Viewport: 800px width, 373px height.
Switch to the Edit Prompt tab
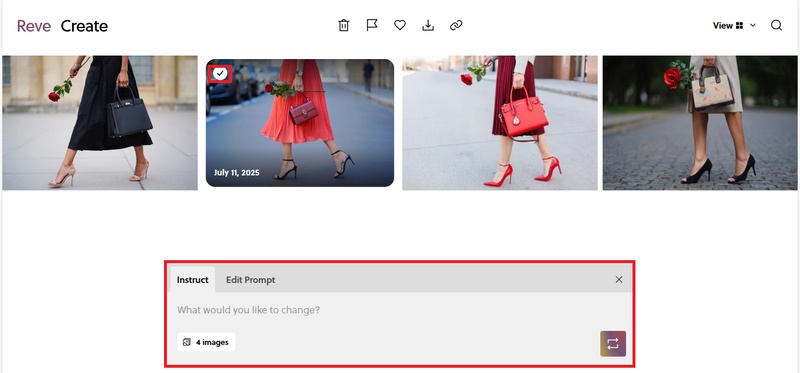pyautogui.click(x=251, y=280)
